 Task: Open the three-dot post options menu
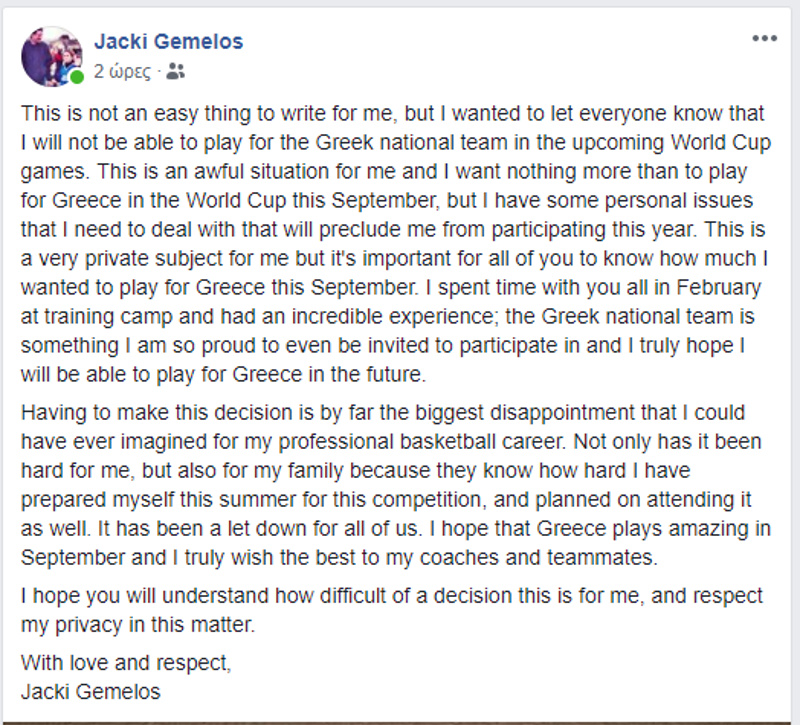point(764,39)
